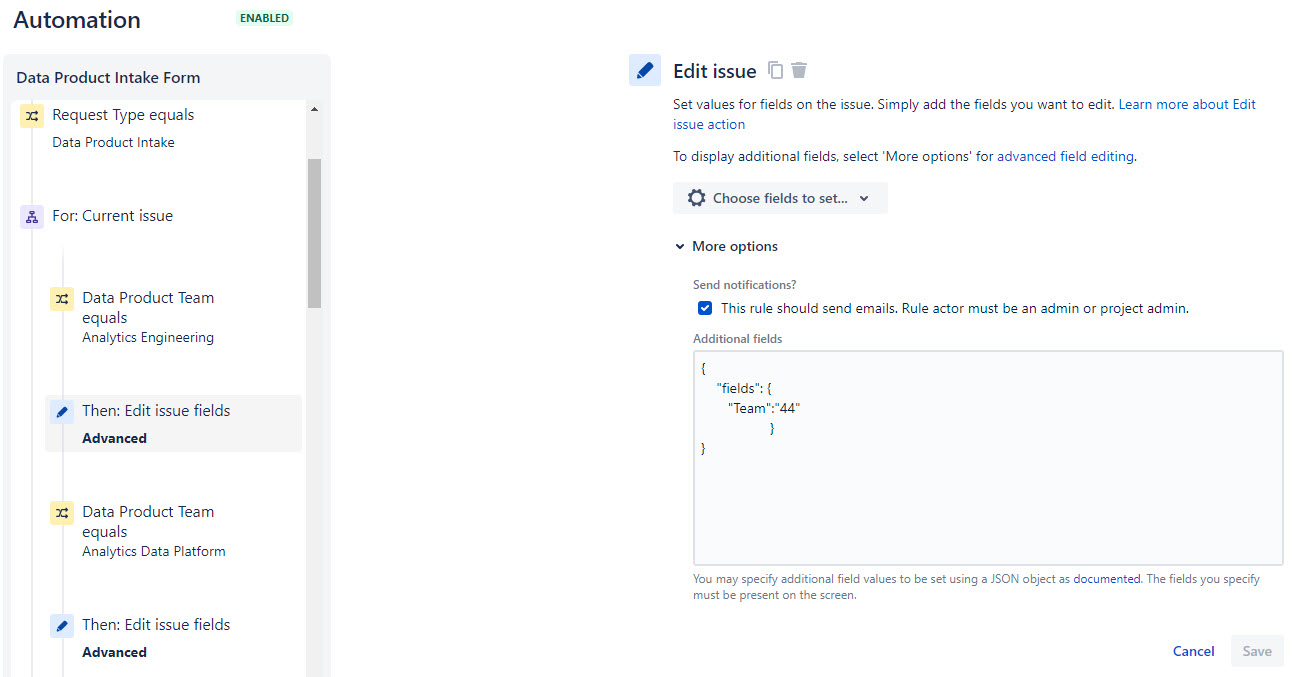
Task: Click the Edit issue pencil icon
Action: (x=645, y=71)
